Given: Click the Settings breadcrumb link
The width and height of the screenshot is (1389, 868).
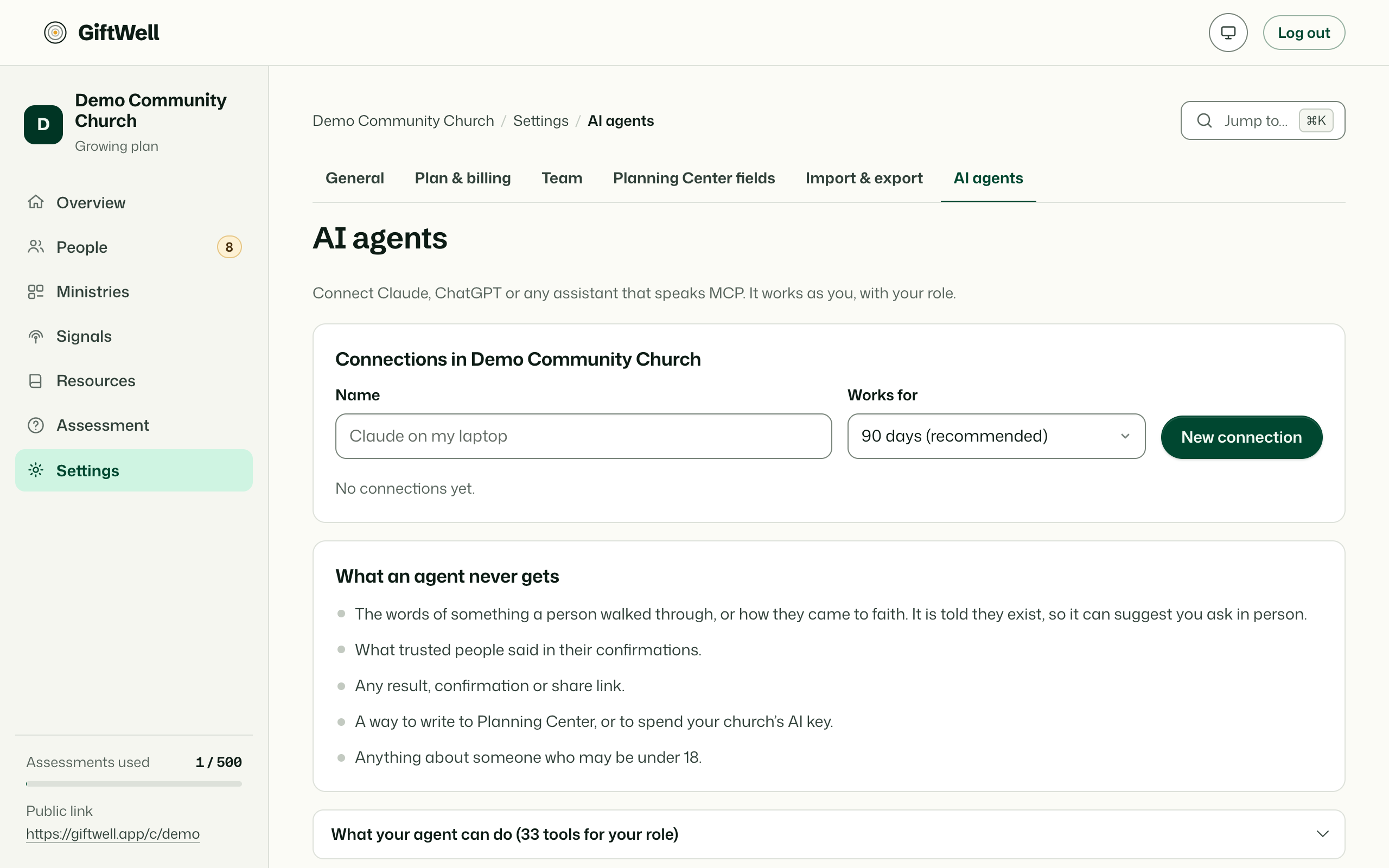Looking at the screenshot, I should point(540,120).
